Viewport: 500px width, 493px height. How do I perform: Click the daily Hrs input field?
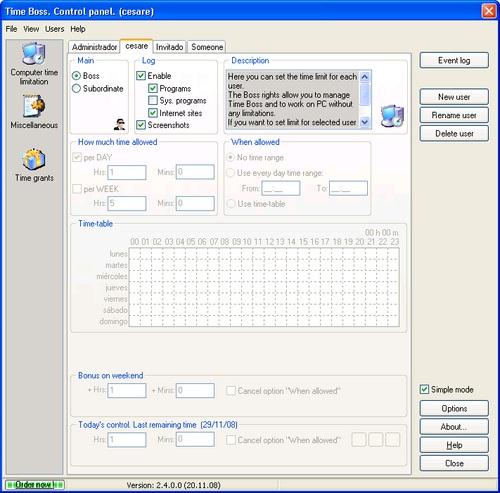[x=127, y=172]
